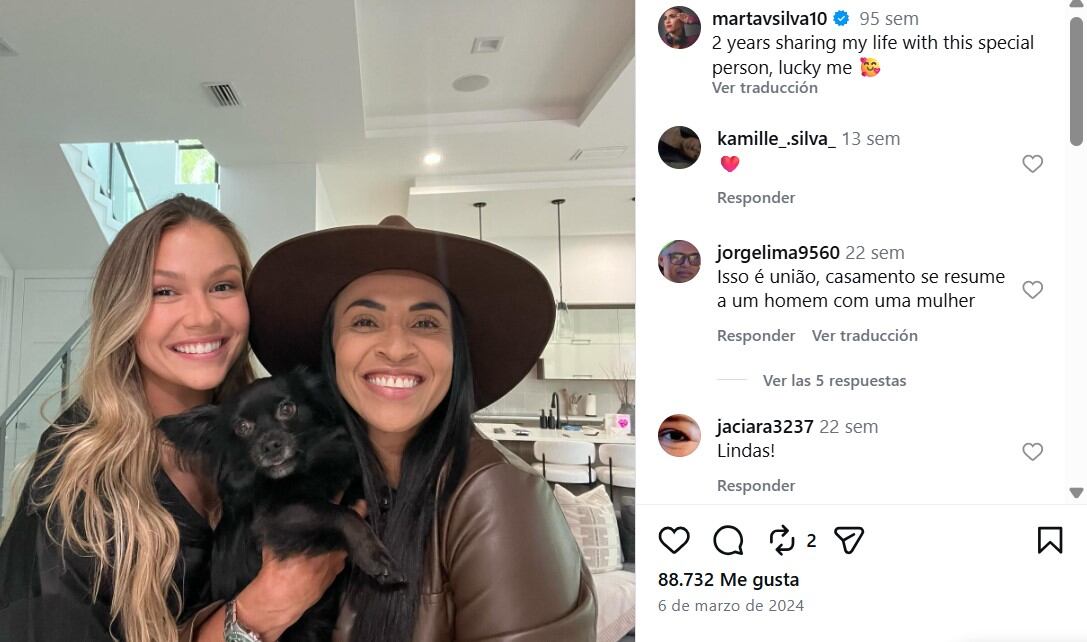Open martavsilva10 profile picture
Image resolution: width=1087 pixels, height=642 pixels.
(679, 27)
